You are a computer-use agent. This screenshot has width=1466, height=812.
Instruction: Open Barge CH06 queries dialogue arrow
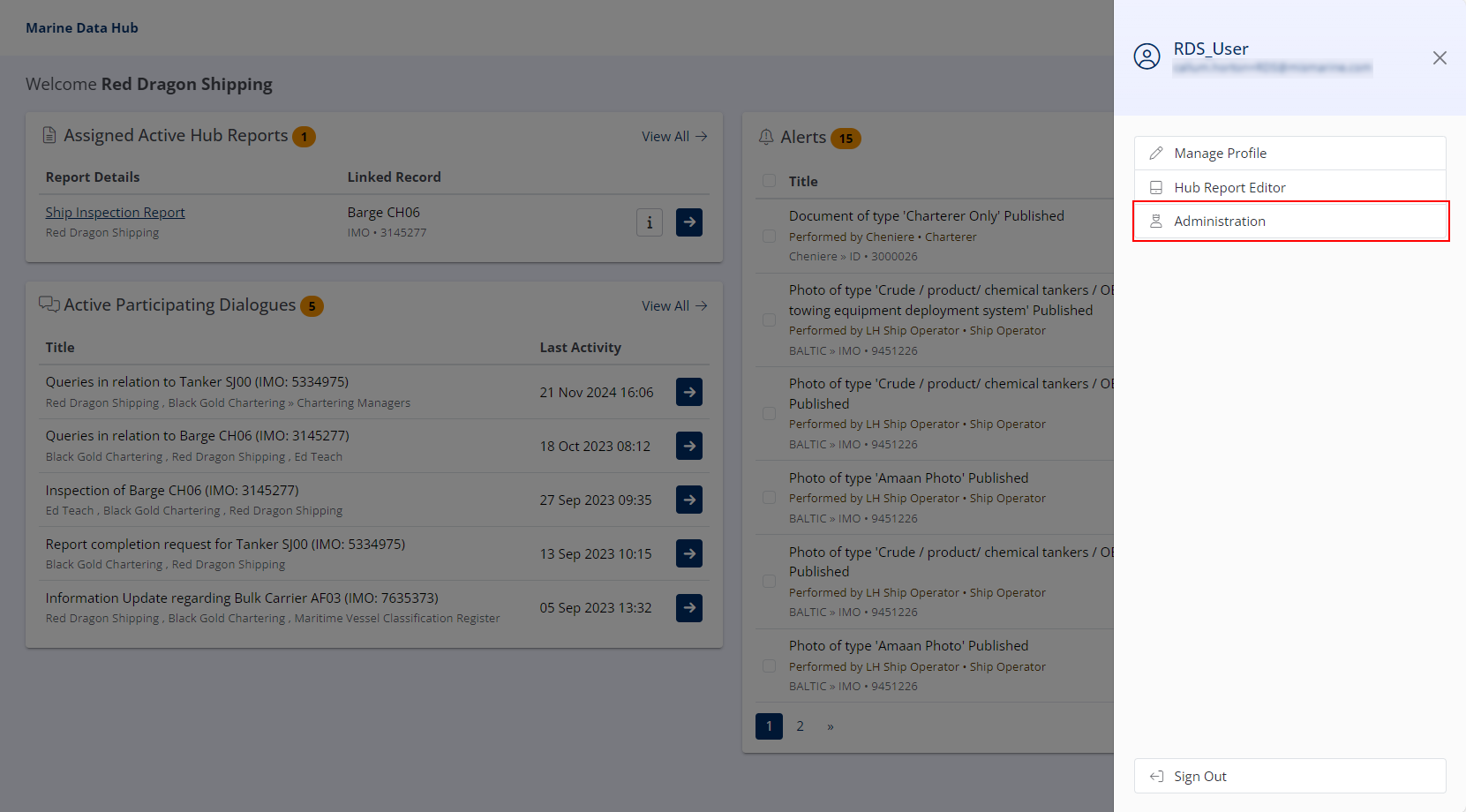coord(689,446)
